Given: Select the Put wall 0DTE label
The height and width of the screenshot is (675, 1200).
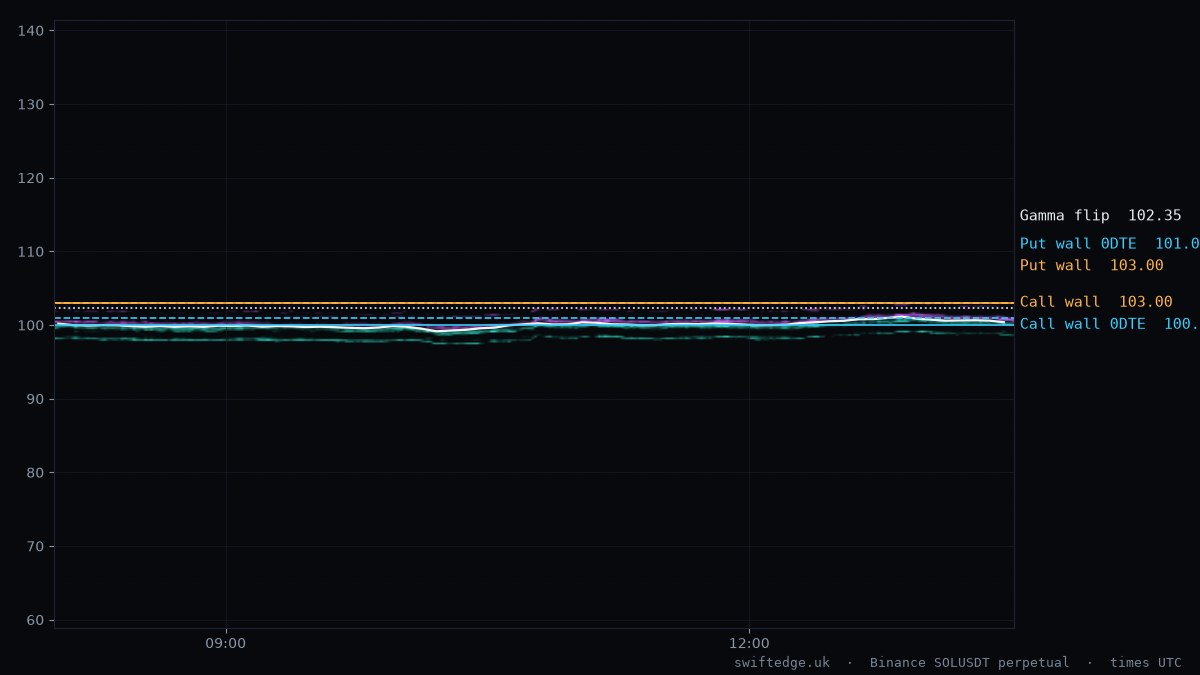Looking at the screenshot, I should point(1109,244).
